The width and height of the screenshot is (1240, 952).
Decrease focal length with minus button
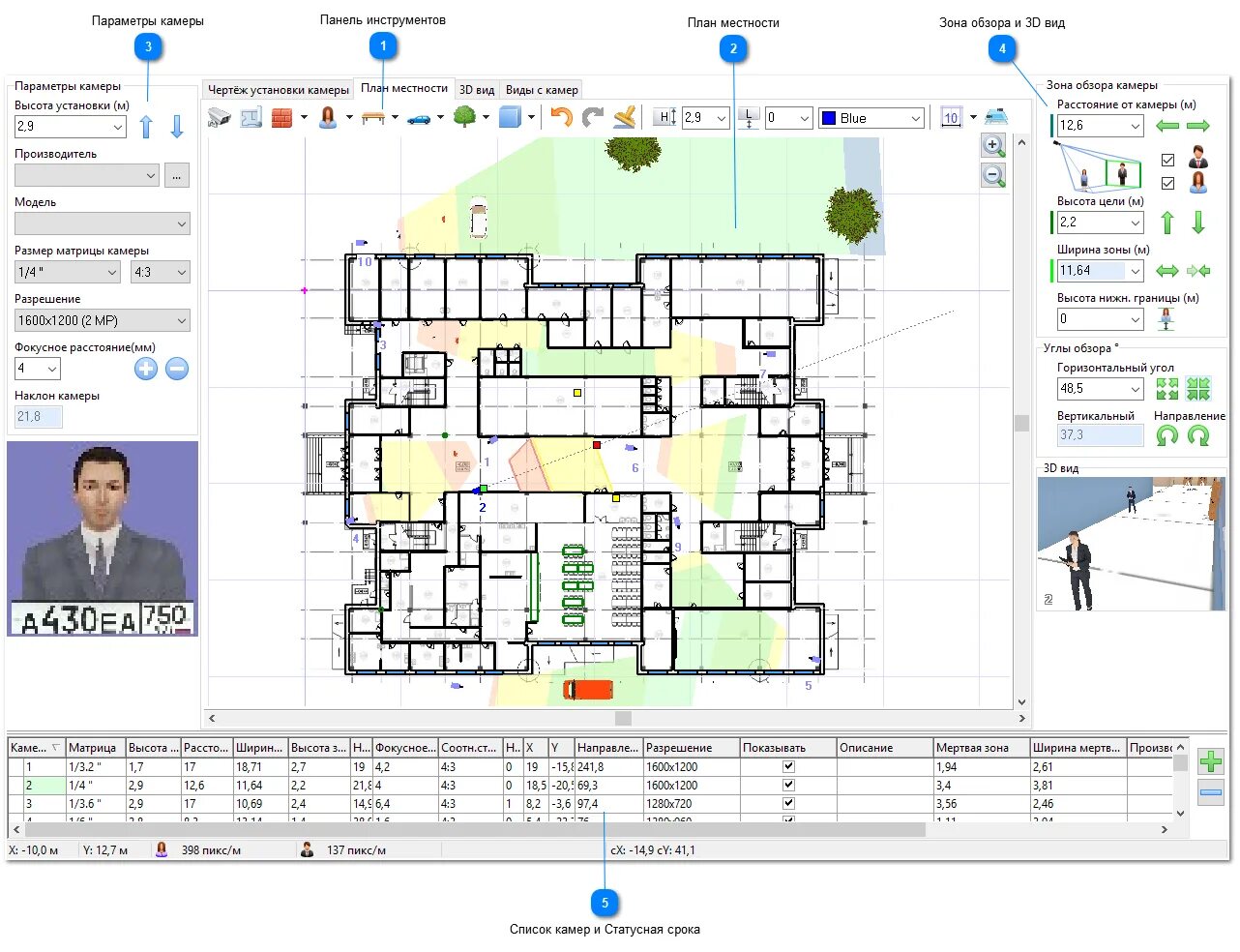(177, 369)
